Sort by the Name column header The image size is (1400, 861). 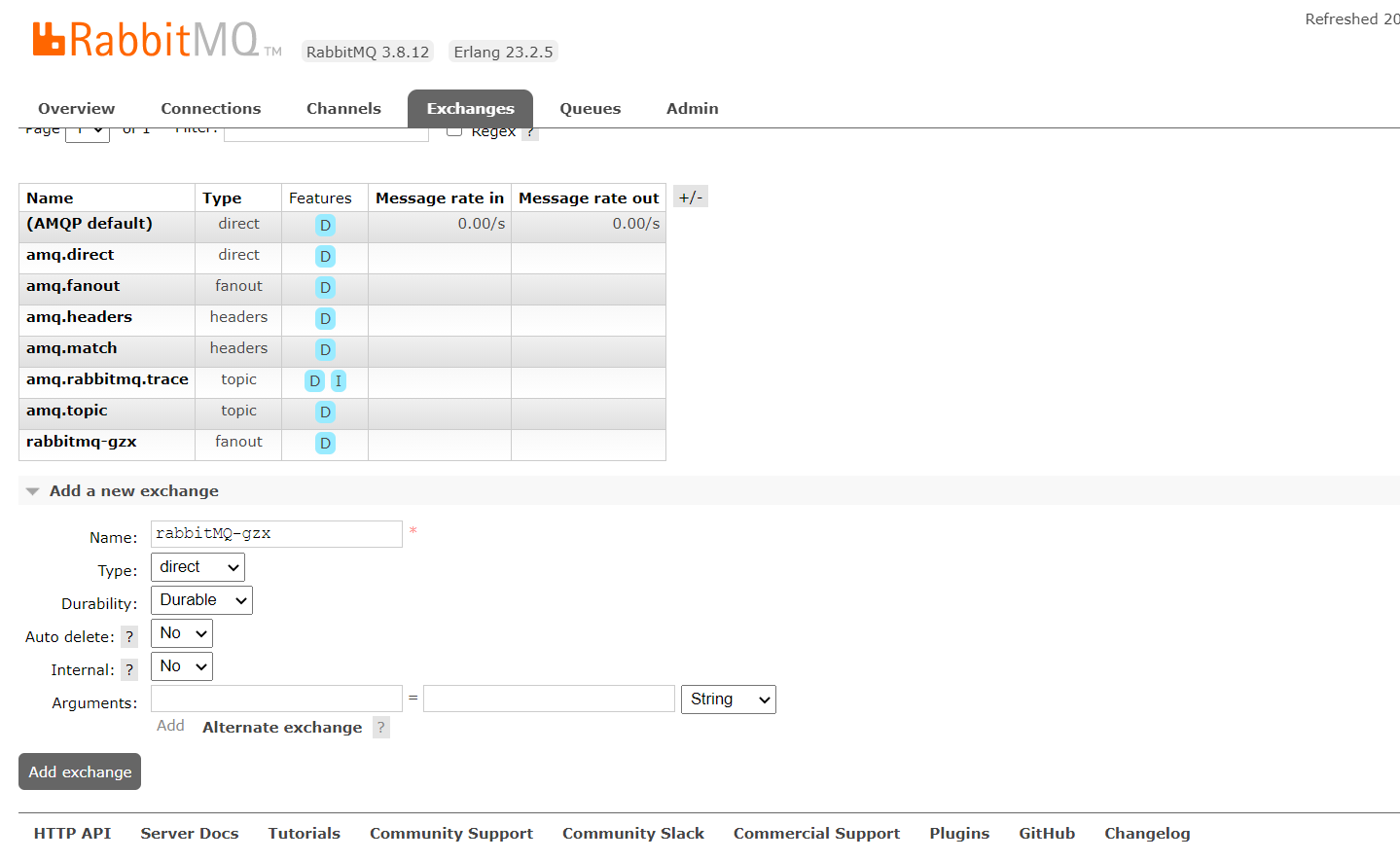[x=50, y=198]
